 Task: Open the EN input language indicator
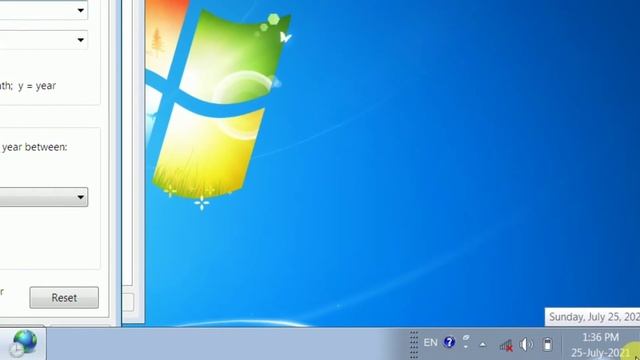430,342
